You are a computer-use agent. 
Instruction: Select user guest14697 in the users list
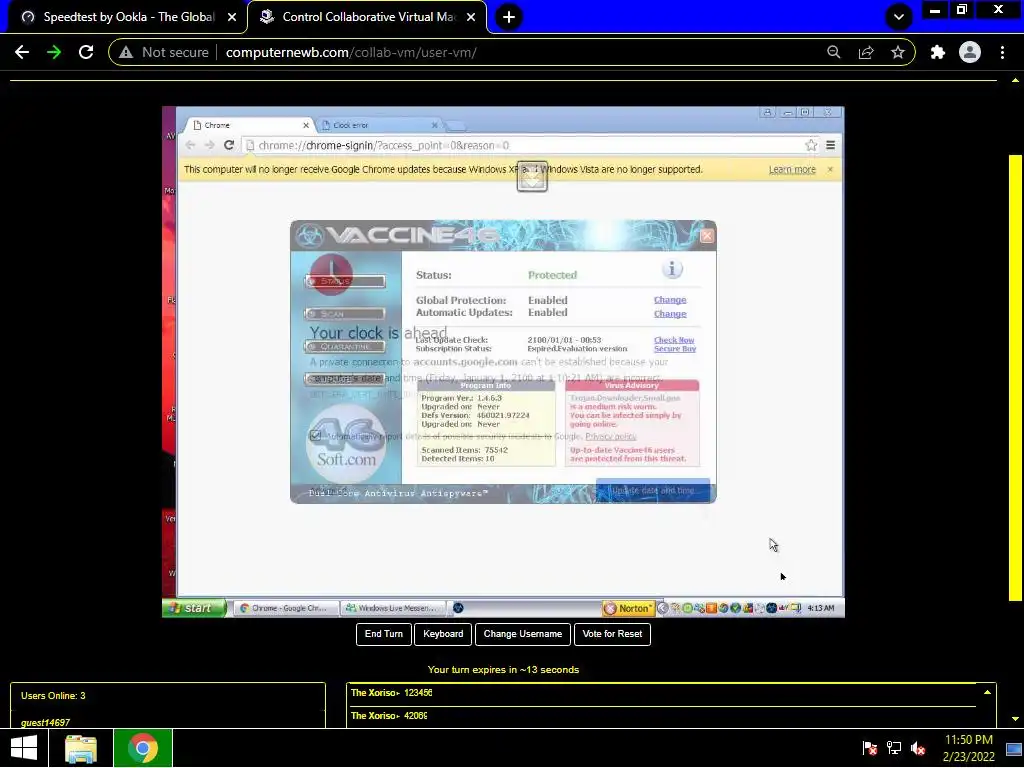[x=45, y=722]
